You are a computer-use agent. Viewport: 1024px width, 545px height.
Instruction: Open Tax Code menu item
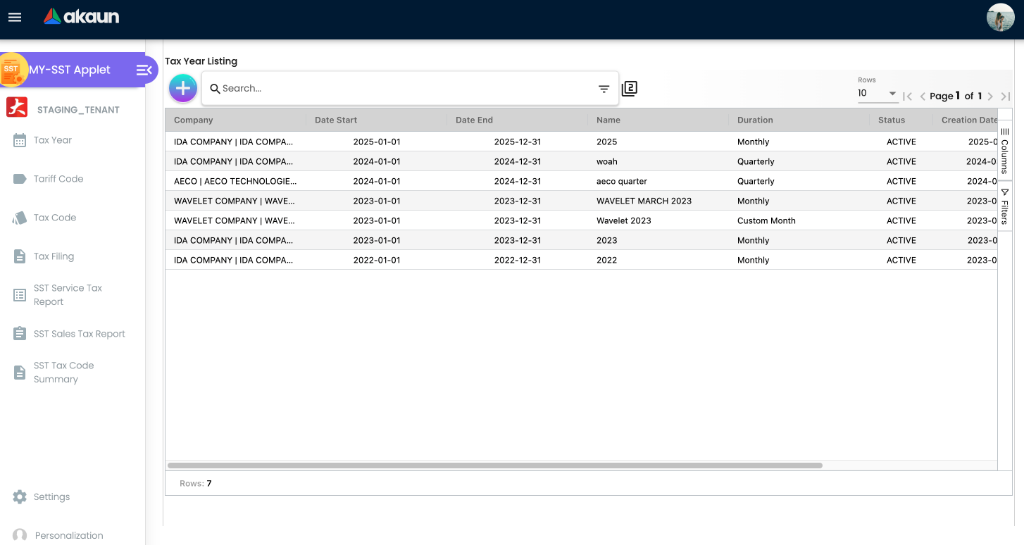click(x=55, y=218)
